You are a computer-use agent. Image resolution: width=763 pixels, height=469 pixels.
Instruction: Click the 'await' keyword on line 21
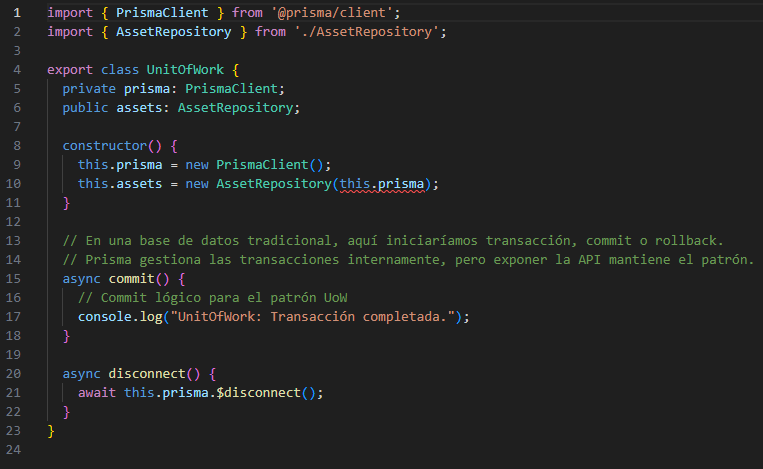click(97, 392)
